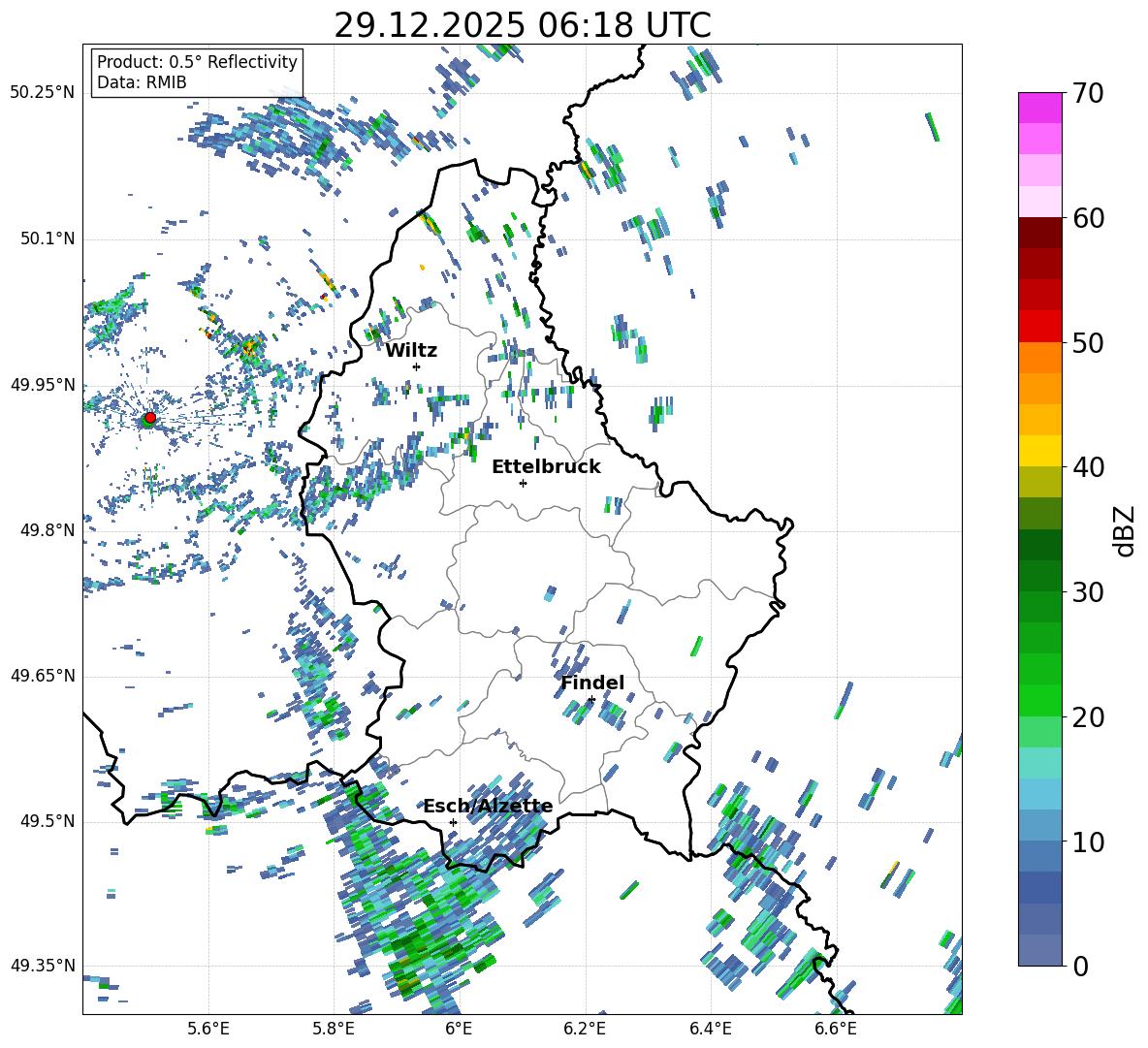
Task: Click the 6.2°E longitude label
Action: [x=585, y=1029]
